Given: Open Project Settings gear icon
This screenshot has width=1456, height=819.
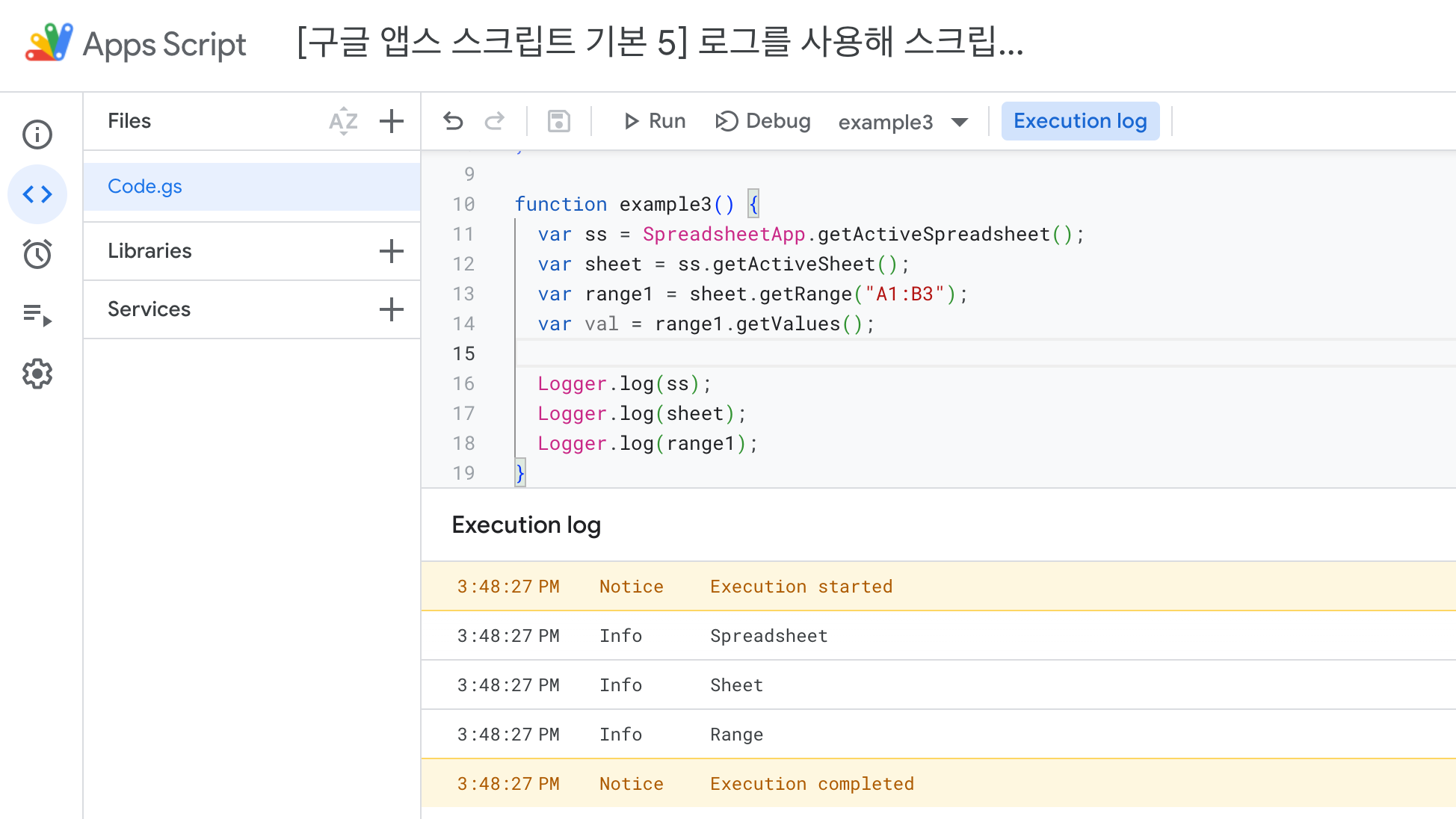Looking at the screenshot, I should (37, 374).
